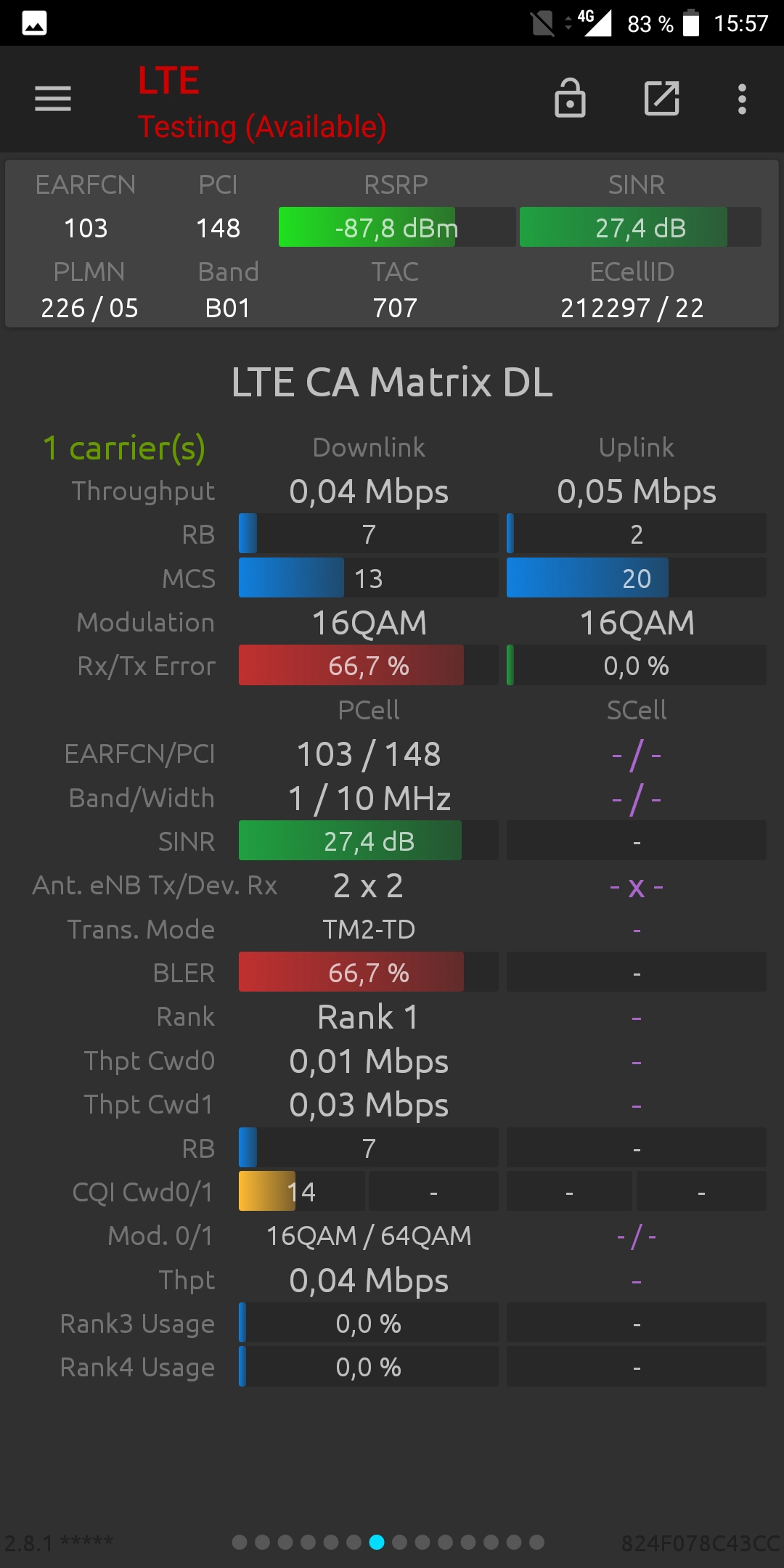Tap the image notification icon in status bar
The width and height of the screenshot is (784, 1568).
pos(34,23)
